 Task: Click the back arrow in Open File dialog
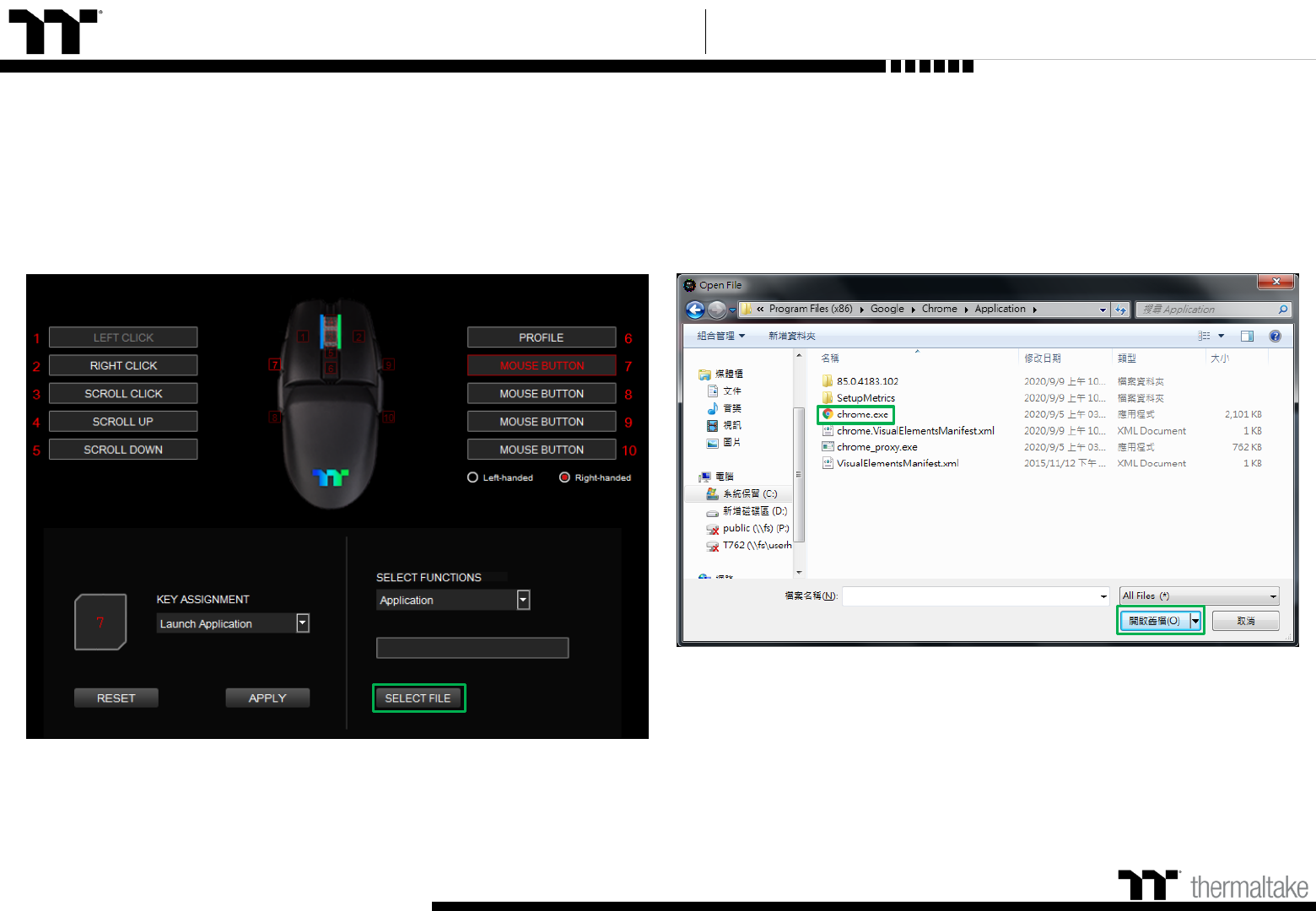click(x=695, y=310)
